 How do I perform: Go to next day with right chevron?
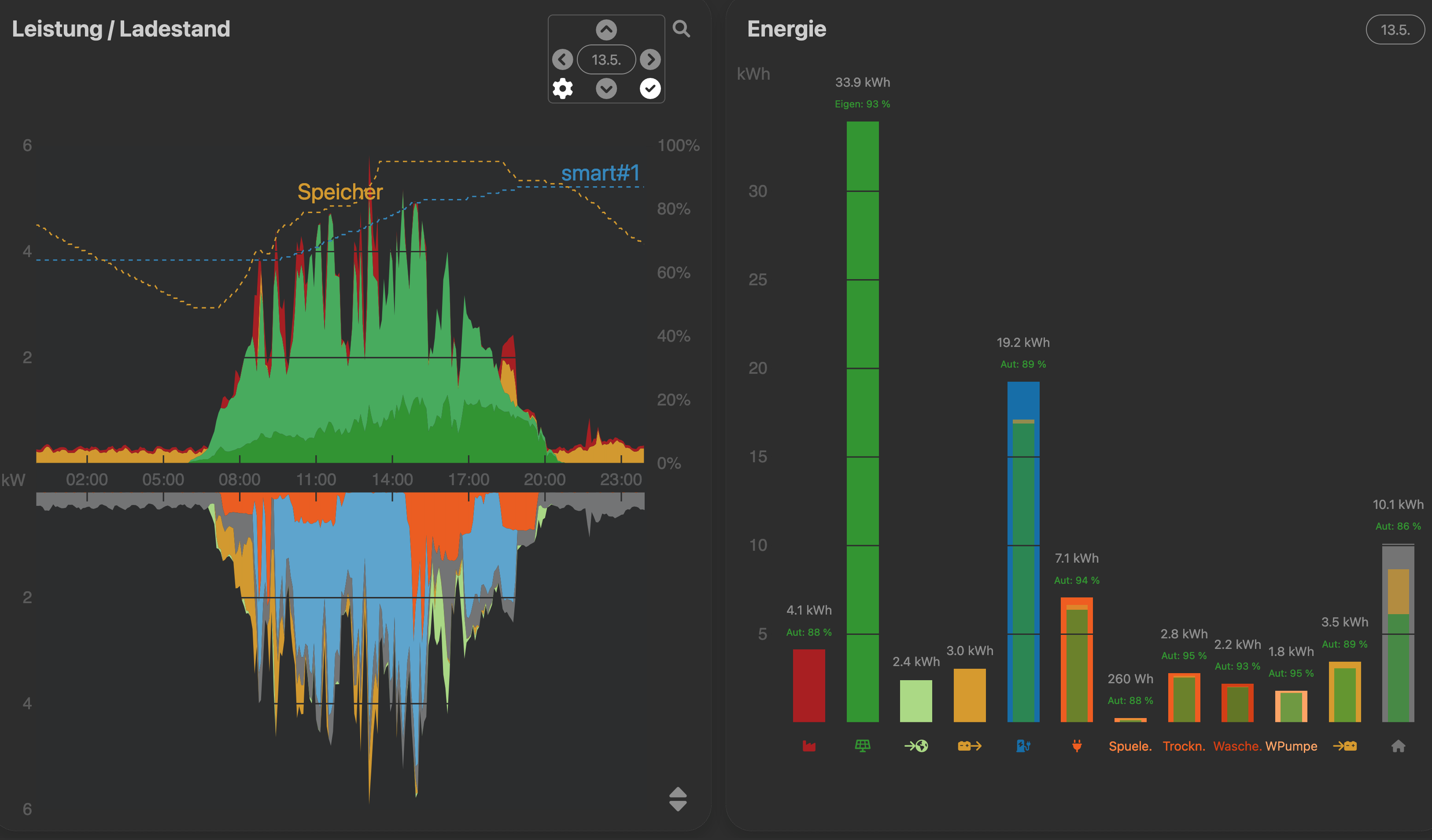(650, 59)
